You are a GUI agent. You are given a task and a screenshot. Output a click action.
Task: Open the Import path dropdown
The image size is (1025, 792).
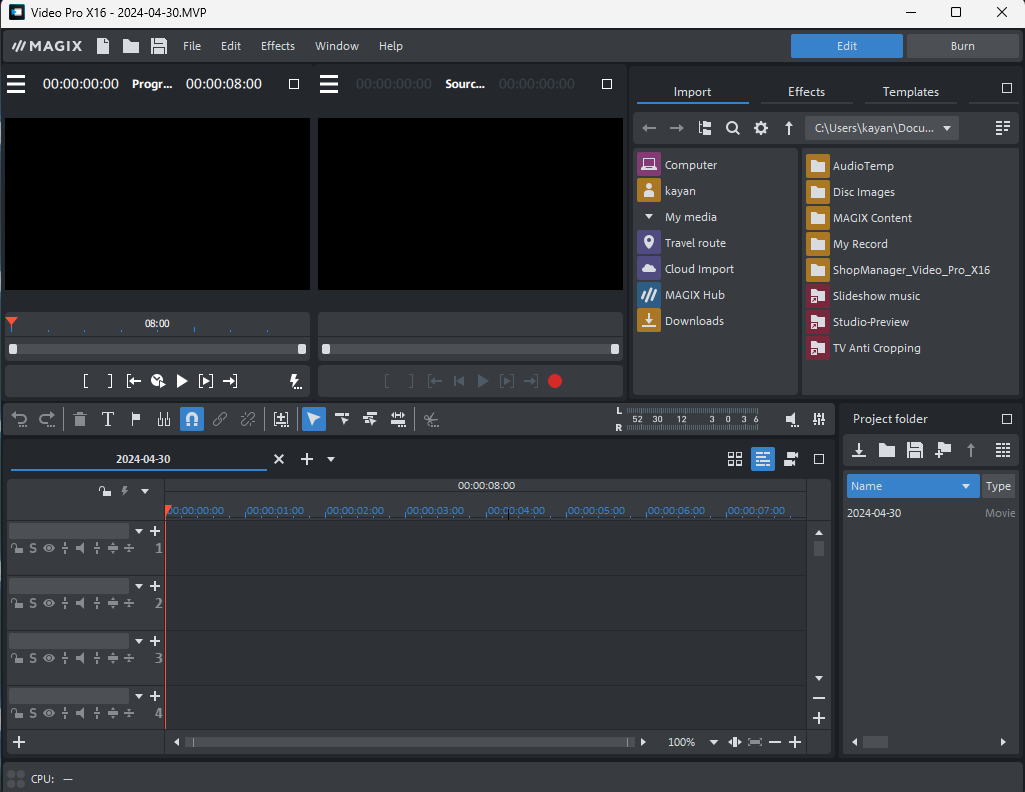pyautogui.click(x=947, y=128)
